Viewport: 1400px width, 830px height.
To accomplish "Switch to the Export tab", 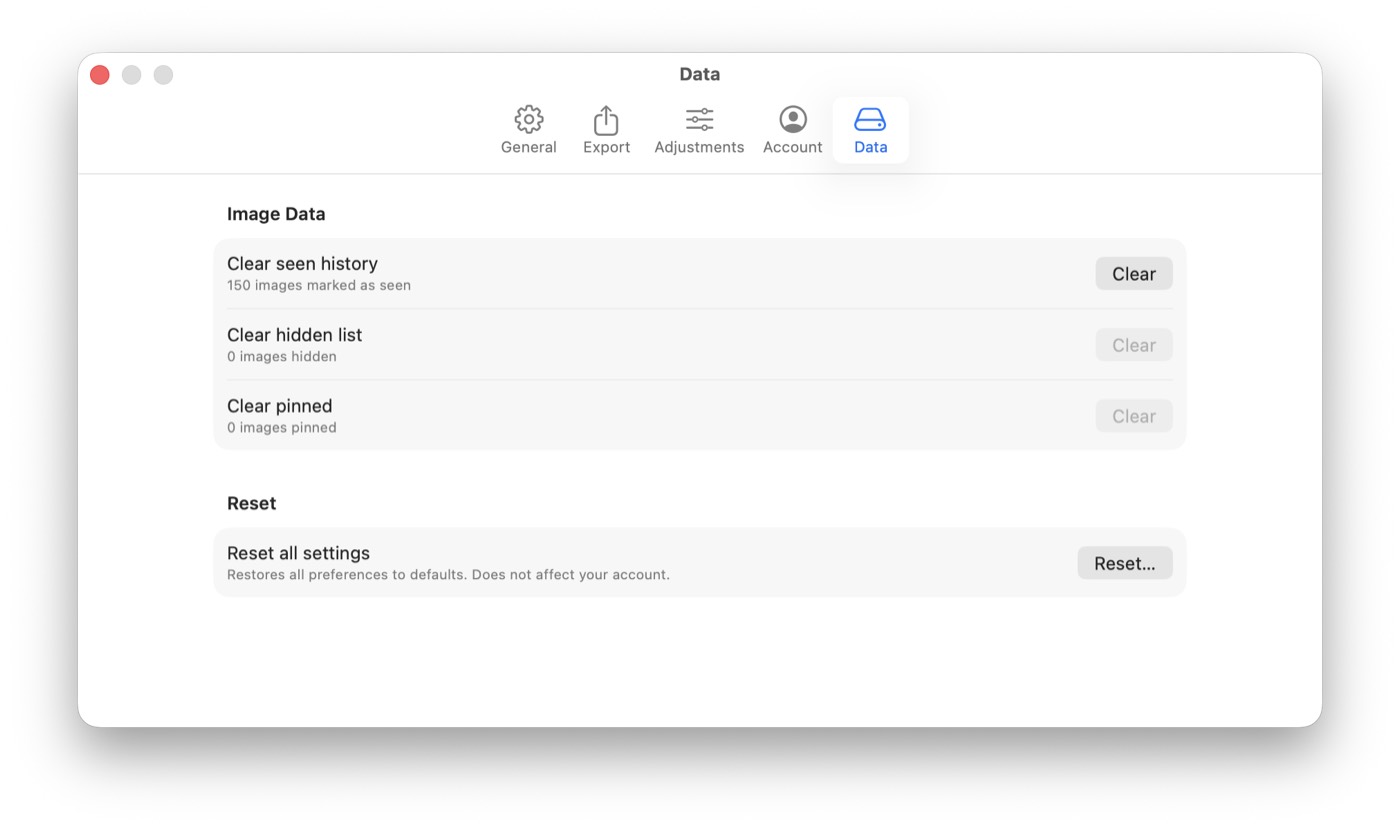I will click(606, 131).
